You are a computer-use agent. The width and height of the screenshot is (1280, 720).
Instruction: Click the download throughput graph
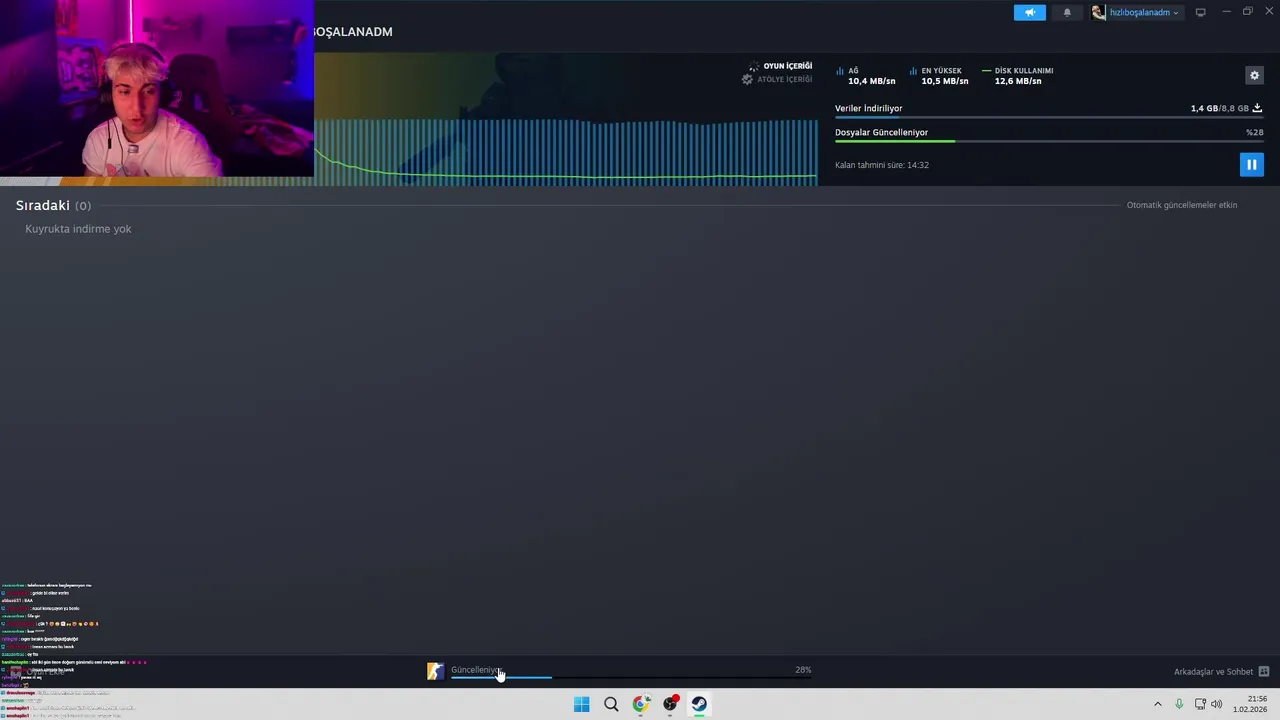[567, 150]
